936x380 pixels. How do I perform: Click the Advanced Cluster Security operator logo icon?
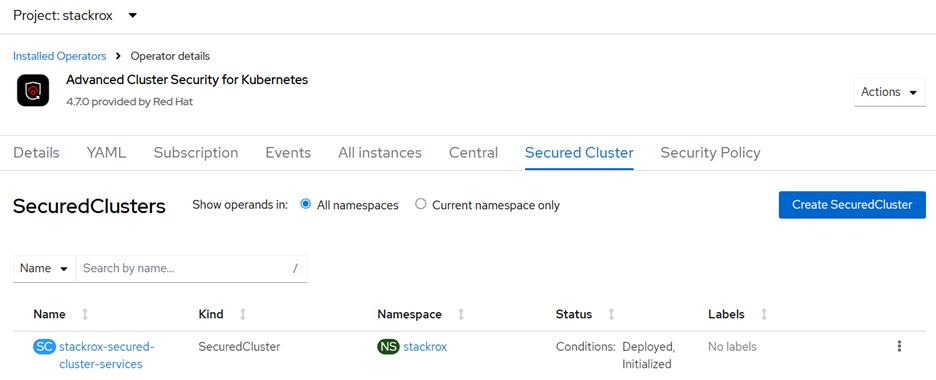tap(33, 91)
